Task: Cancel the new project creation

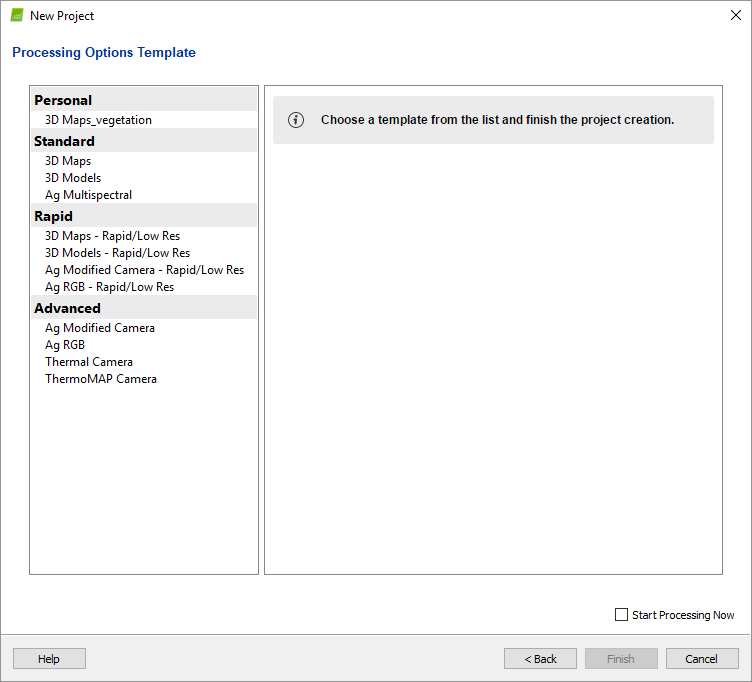Action: (702, 659)
